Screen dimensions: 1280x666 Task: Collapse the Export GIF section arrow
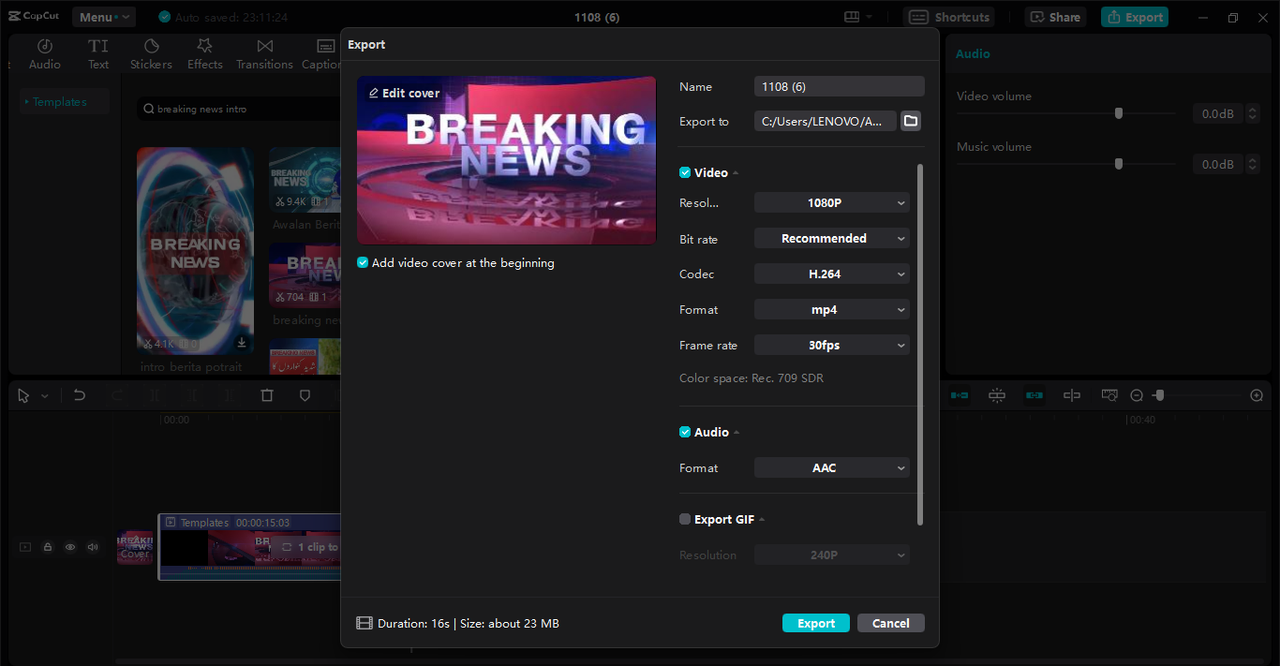(x=762, y=519)
